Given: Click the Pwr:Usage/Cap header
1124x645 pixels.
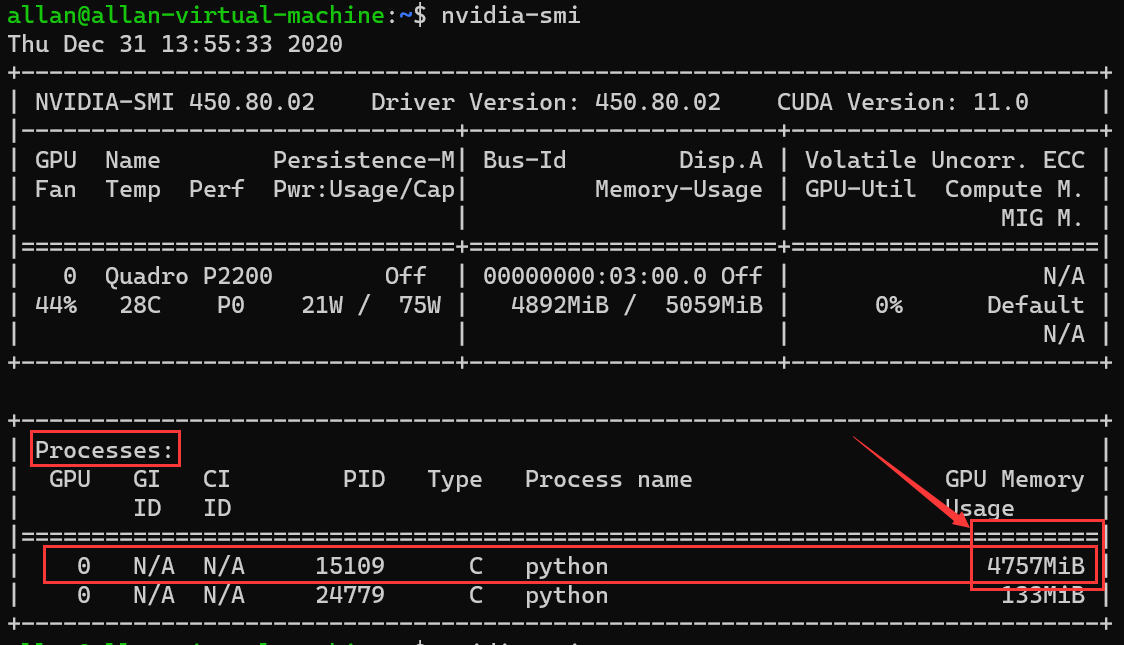Looking at the screenshot, I should [x=364, y=190].
